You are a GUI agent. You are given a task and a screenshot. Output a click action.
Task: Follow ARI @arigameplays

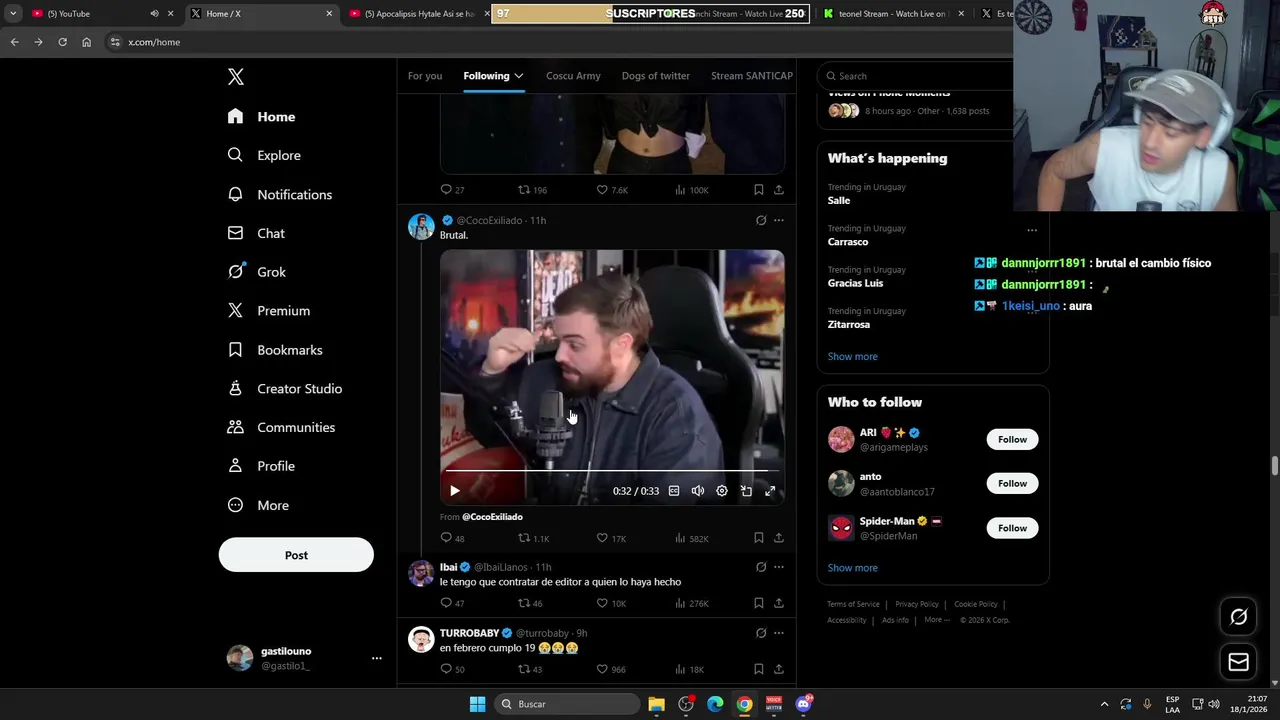[1012, 439]
